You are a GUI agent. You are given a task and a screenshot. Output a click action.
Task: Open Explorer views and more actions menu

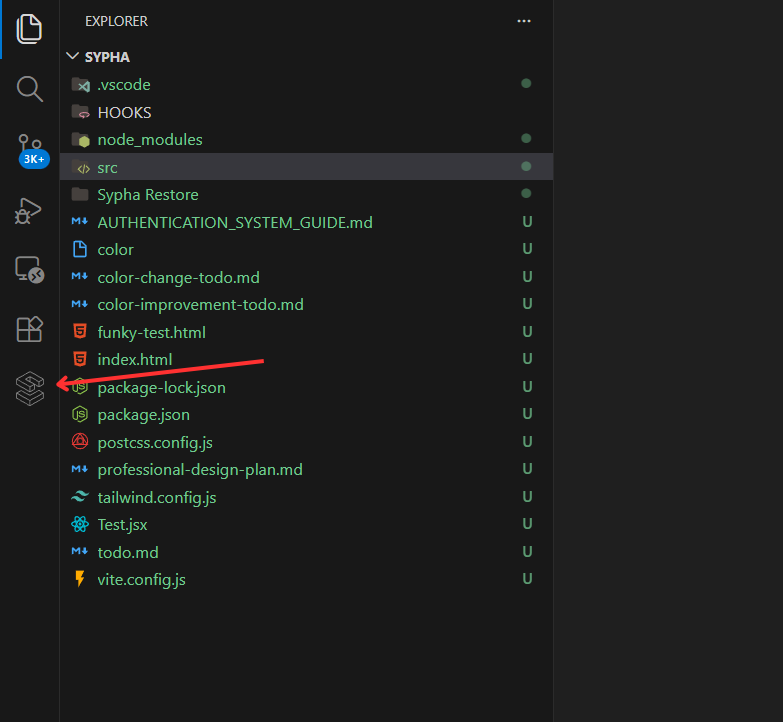tap(524, 21)
